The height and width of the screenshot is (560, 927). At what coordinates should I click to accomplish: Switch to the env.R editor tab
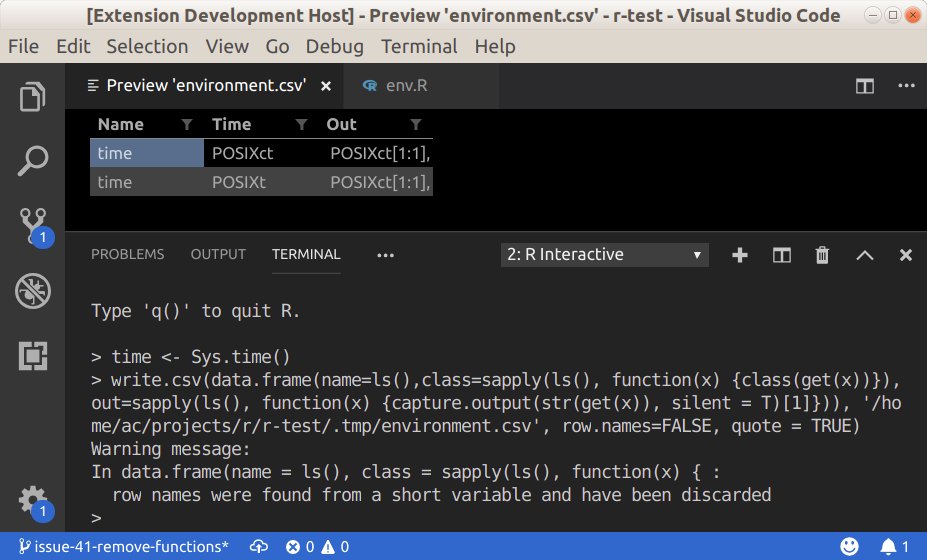(420, 86)
